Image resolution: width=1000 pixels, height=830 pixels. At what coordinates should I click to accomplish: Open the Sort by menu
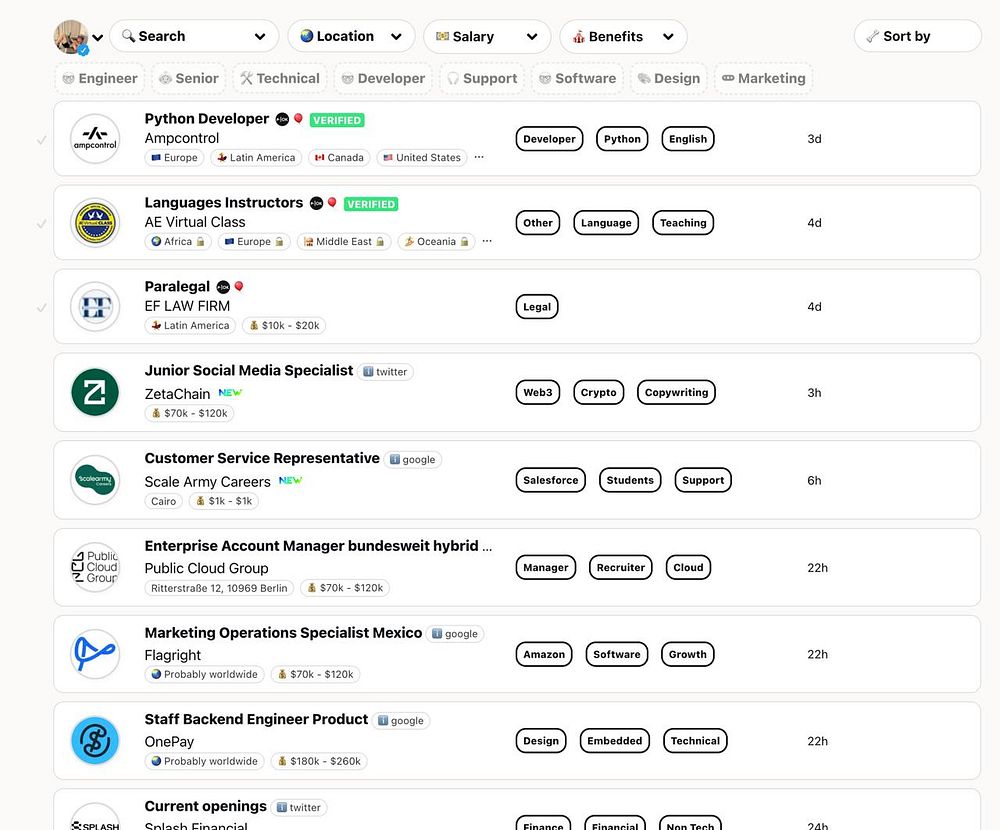[x=917, y=37]
